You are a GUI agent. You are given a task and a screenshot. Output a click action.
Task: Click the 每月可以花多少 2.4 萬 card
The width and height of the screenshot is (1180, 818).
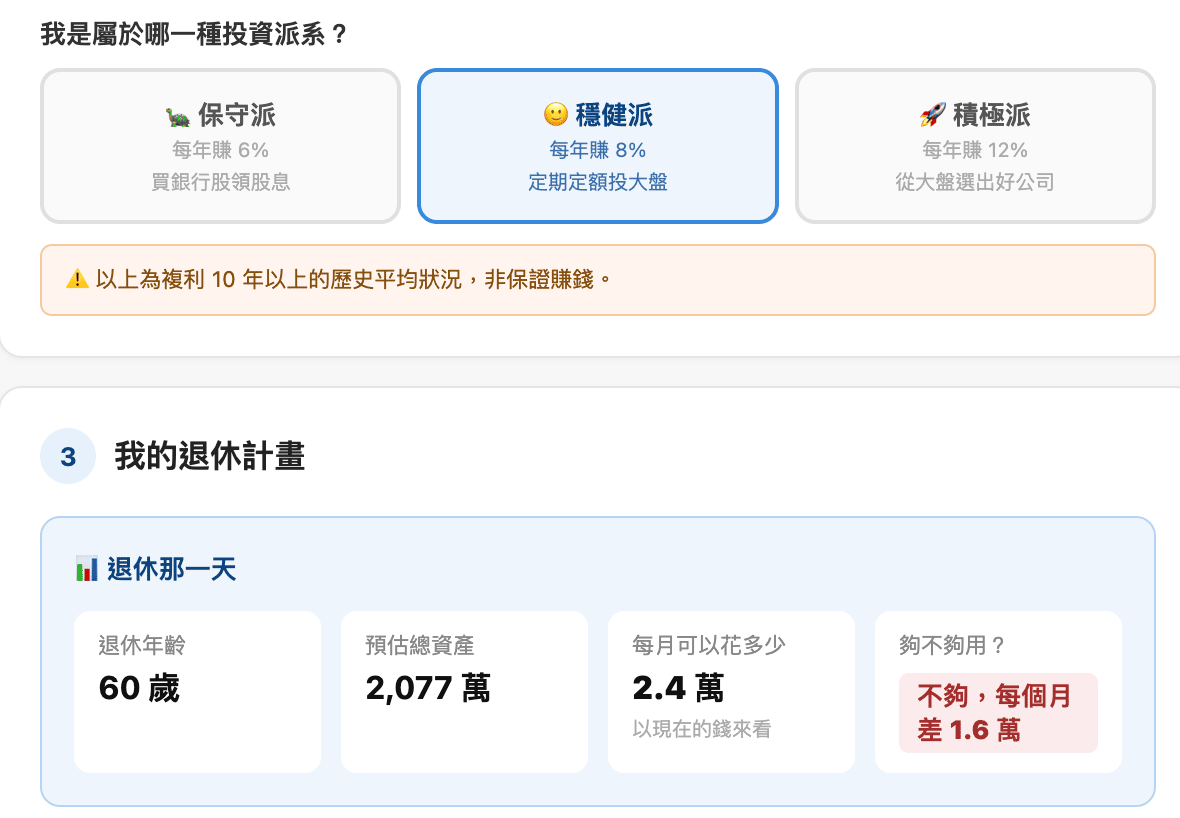coord(731,692)
